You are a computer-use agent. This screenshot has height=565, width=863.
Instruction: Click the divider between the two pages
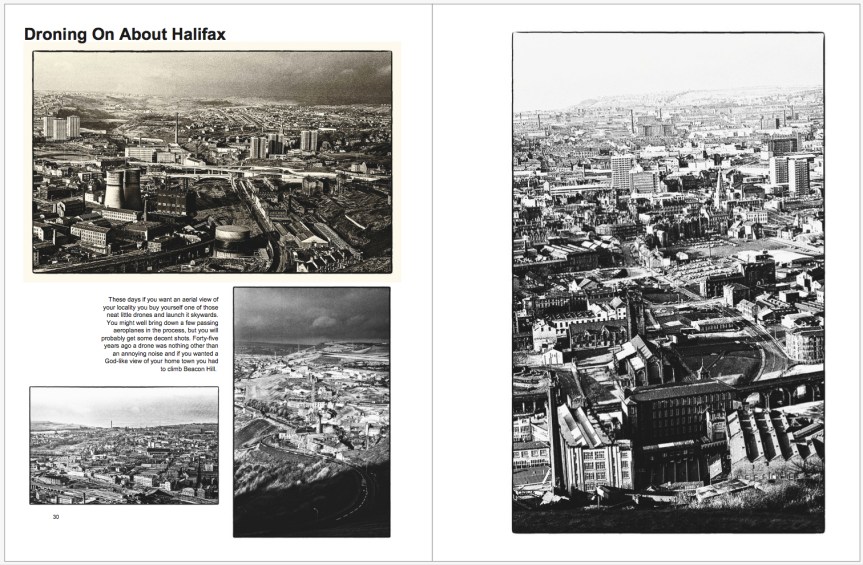click(432, 282)
